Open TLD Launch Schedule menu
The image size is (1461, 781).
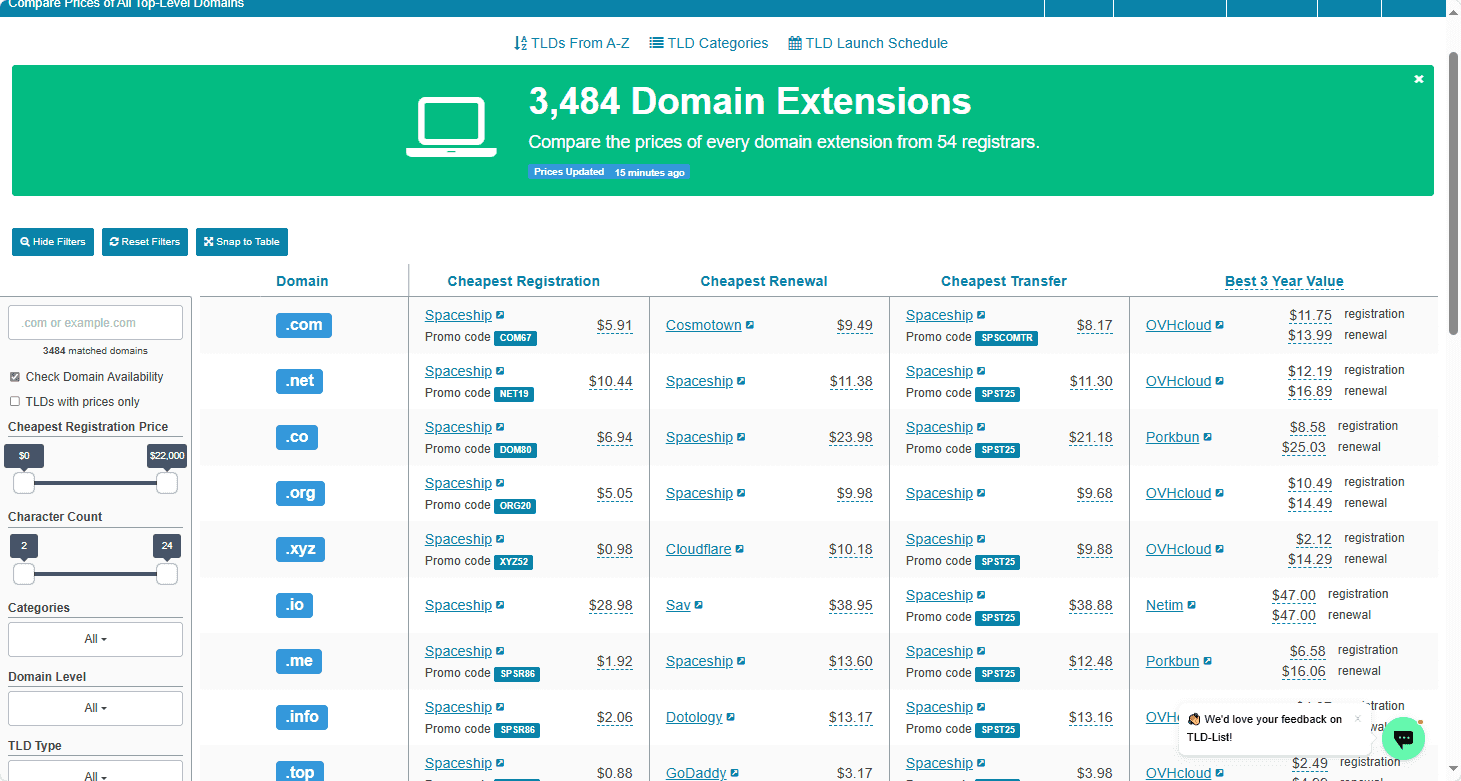(x=868, y=43)
